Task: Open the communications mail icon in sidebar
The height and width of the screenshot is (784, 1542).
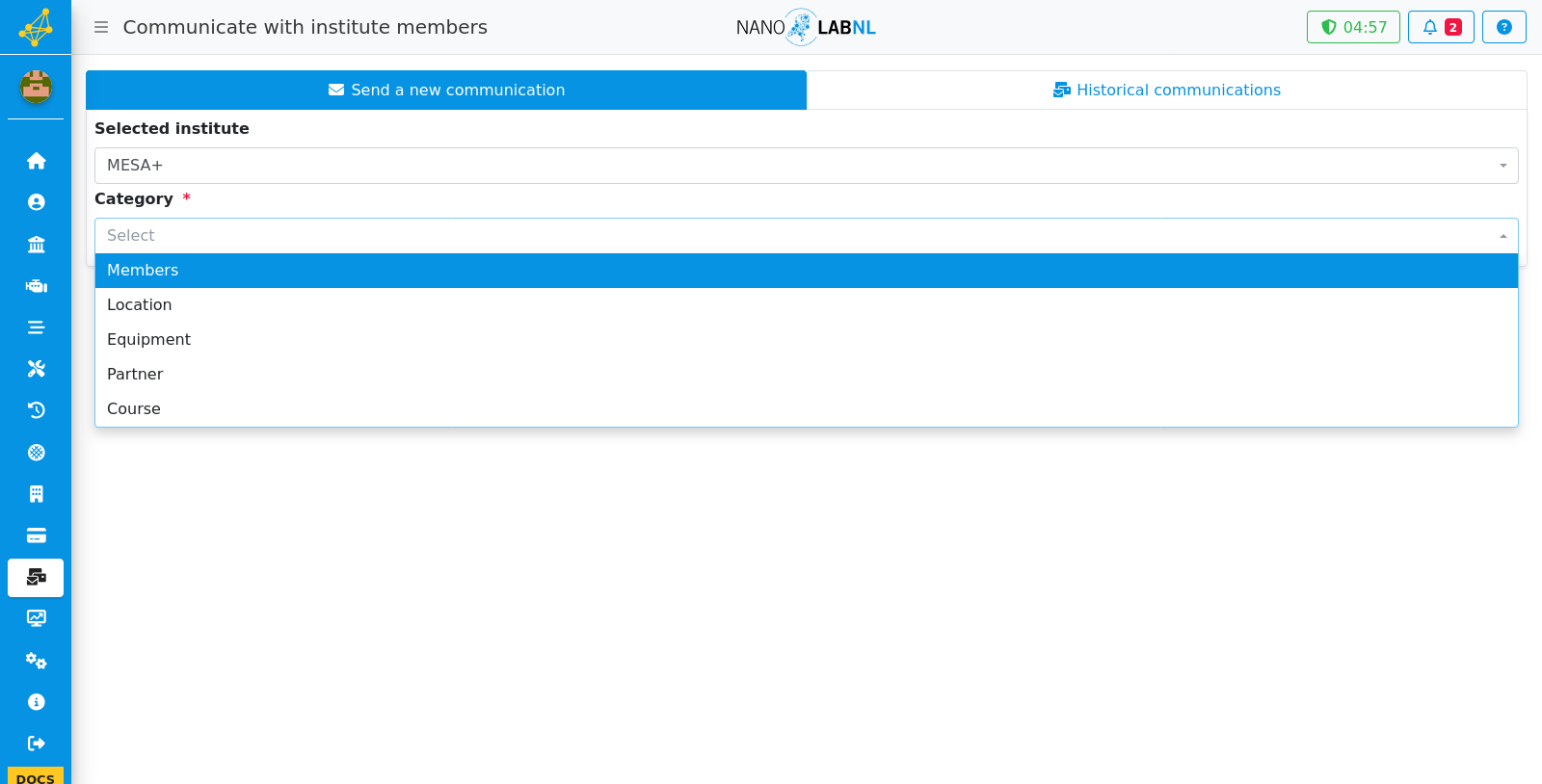Action: coord(36,577)
